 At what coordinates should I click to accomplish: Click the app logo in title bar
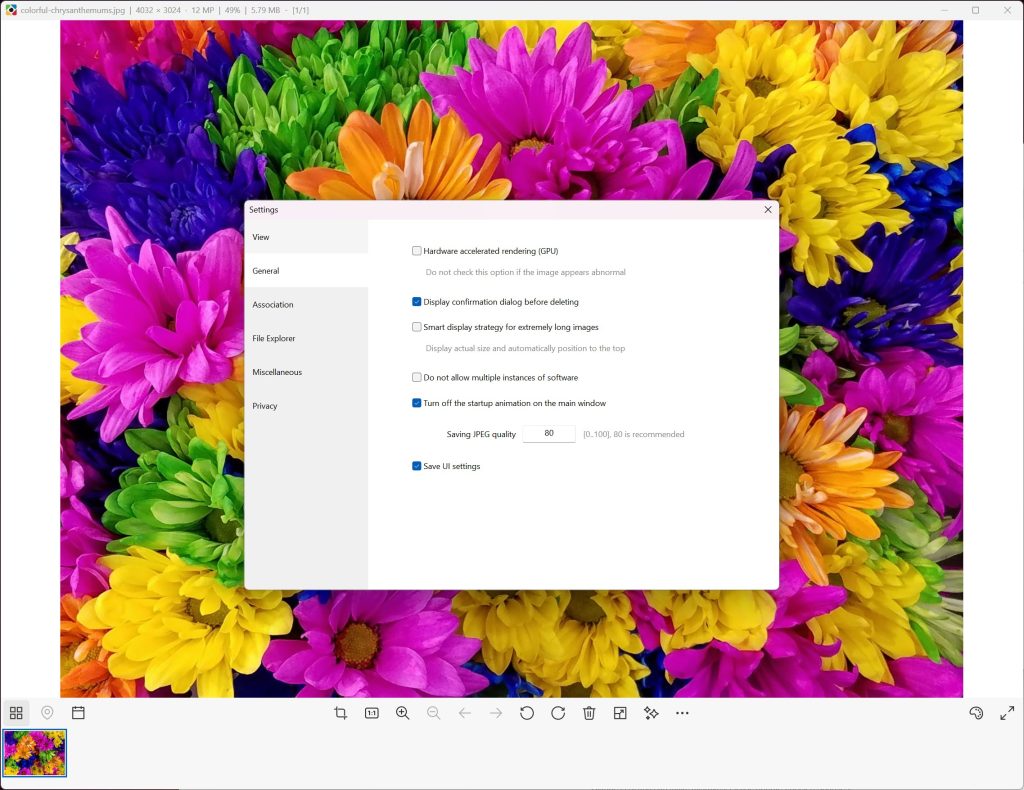10,10
